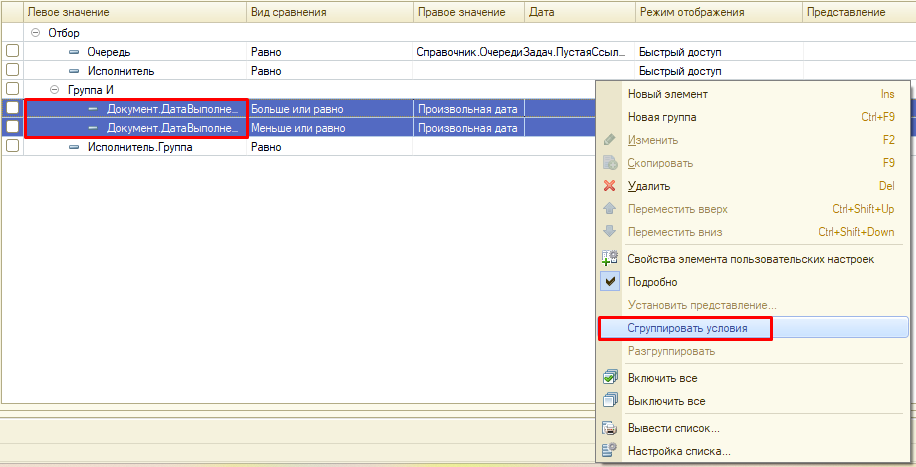This screenshot has height=467, width=916.
Task: Click Произвольная дата in the Больше или равно row
Action: pyautogui.click(x=469, y=109)
